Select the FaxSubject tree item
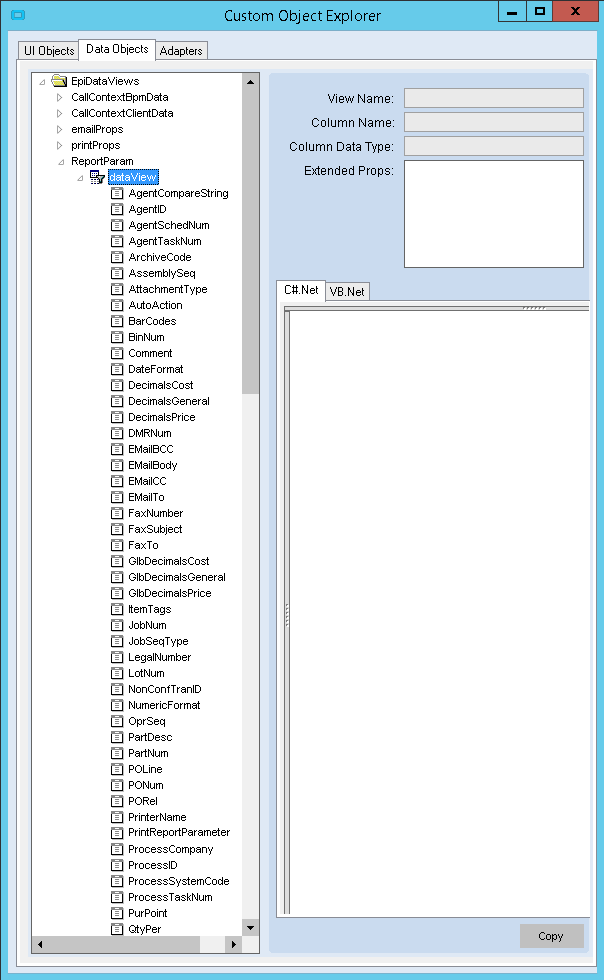604x980 pixels. coord(155,529)
